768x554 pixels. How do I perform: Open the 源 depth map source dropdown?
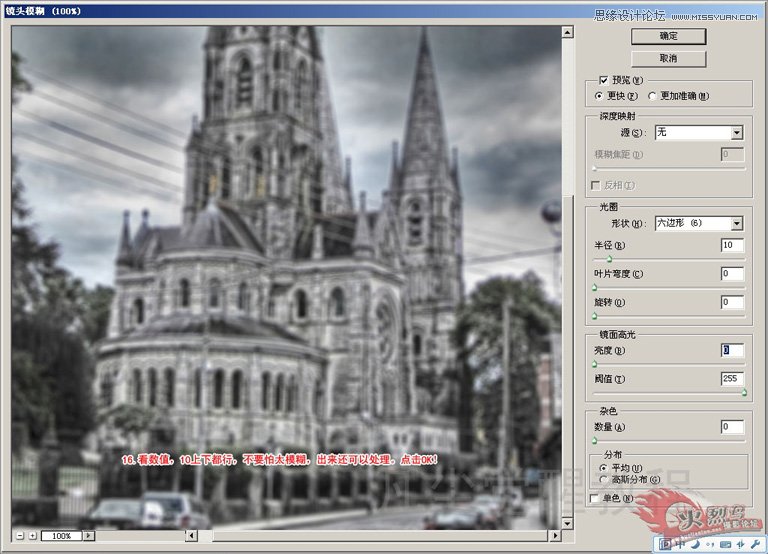(x=699, y=132)
